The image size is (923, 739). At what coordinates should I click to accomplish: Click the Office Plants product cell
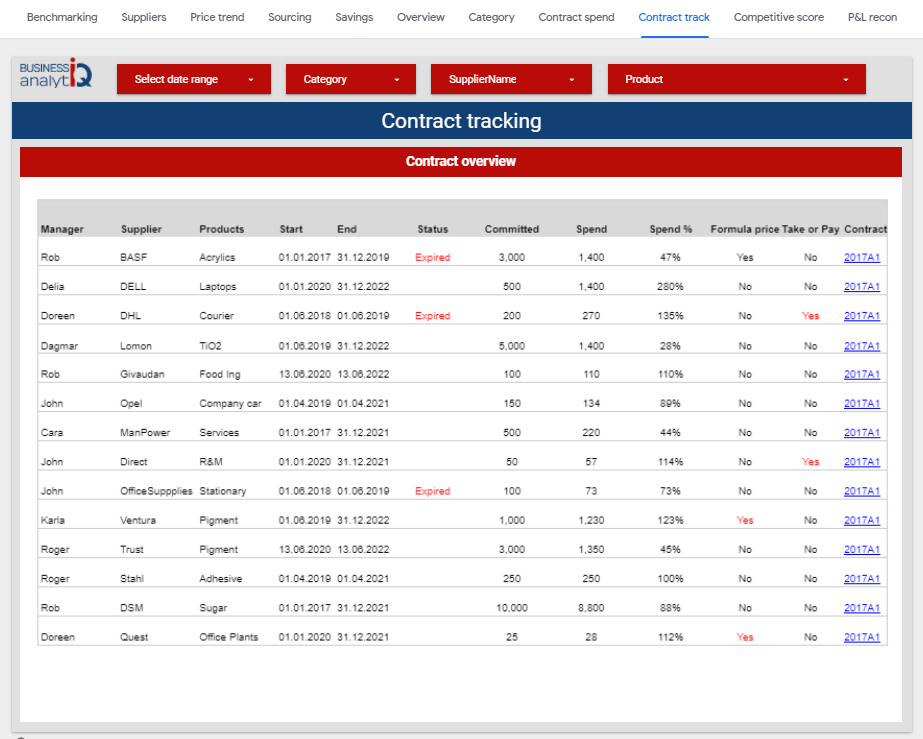coord(228,637)
